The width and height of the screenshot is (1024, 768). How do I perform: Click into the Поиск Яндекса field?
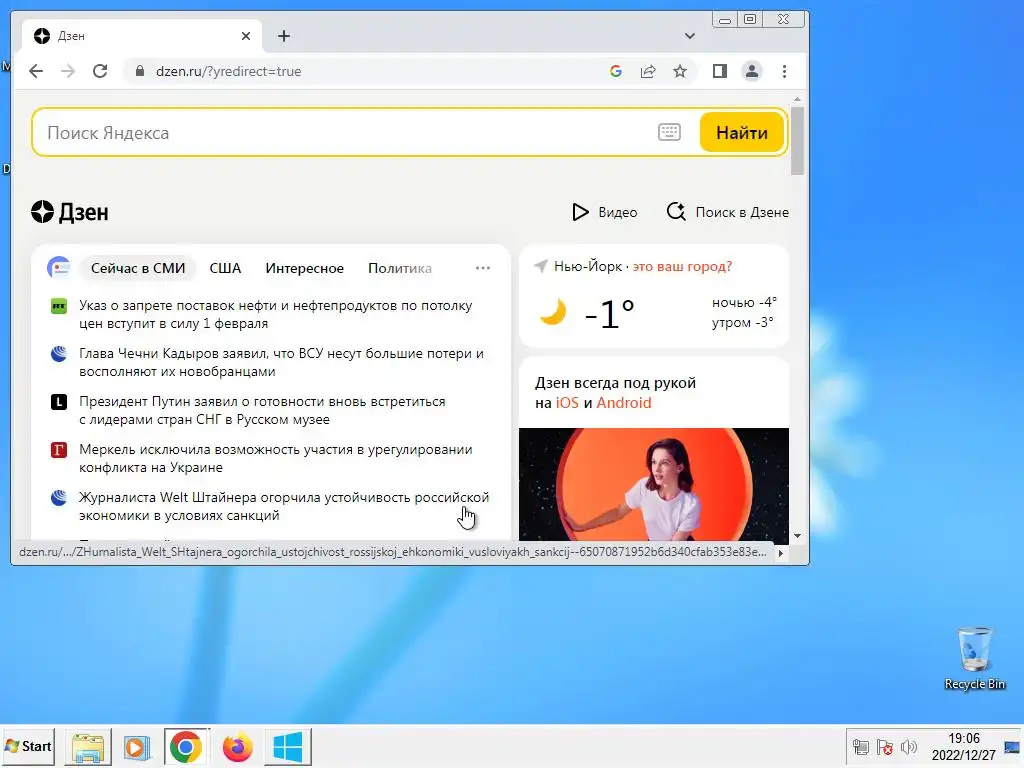click(x=346, y=133)
